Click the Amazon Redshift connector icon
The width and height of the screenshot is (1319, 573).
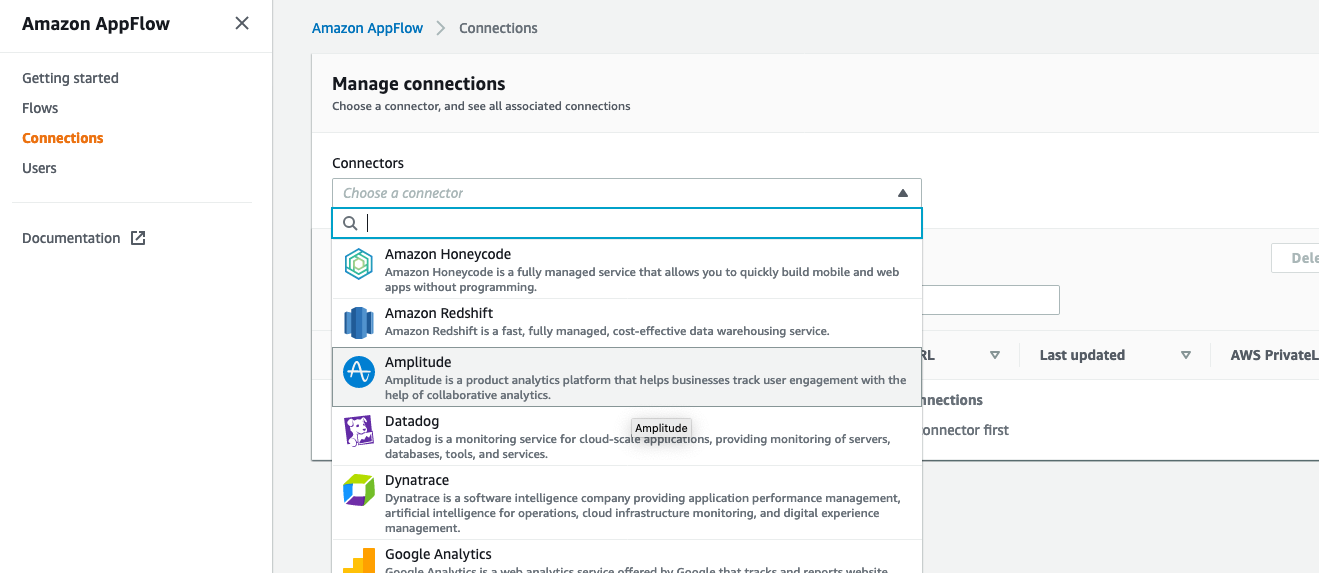click(358, 322)
